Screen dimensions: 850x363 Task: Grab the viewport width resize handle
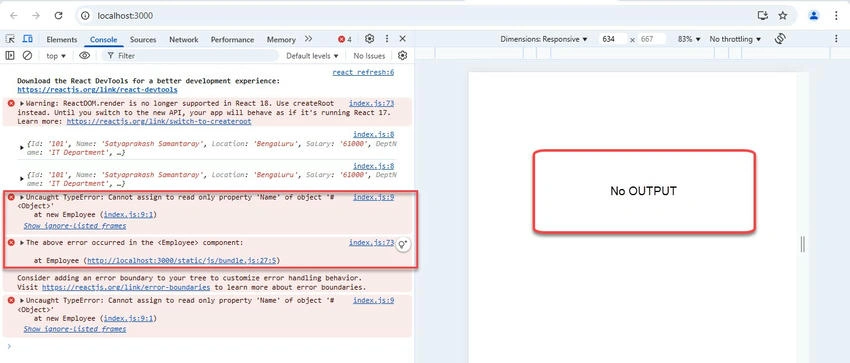(803, 244)
